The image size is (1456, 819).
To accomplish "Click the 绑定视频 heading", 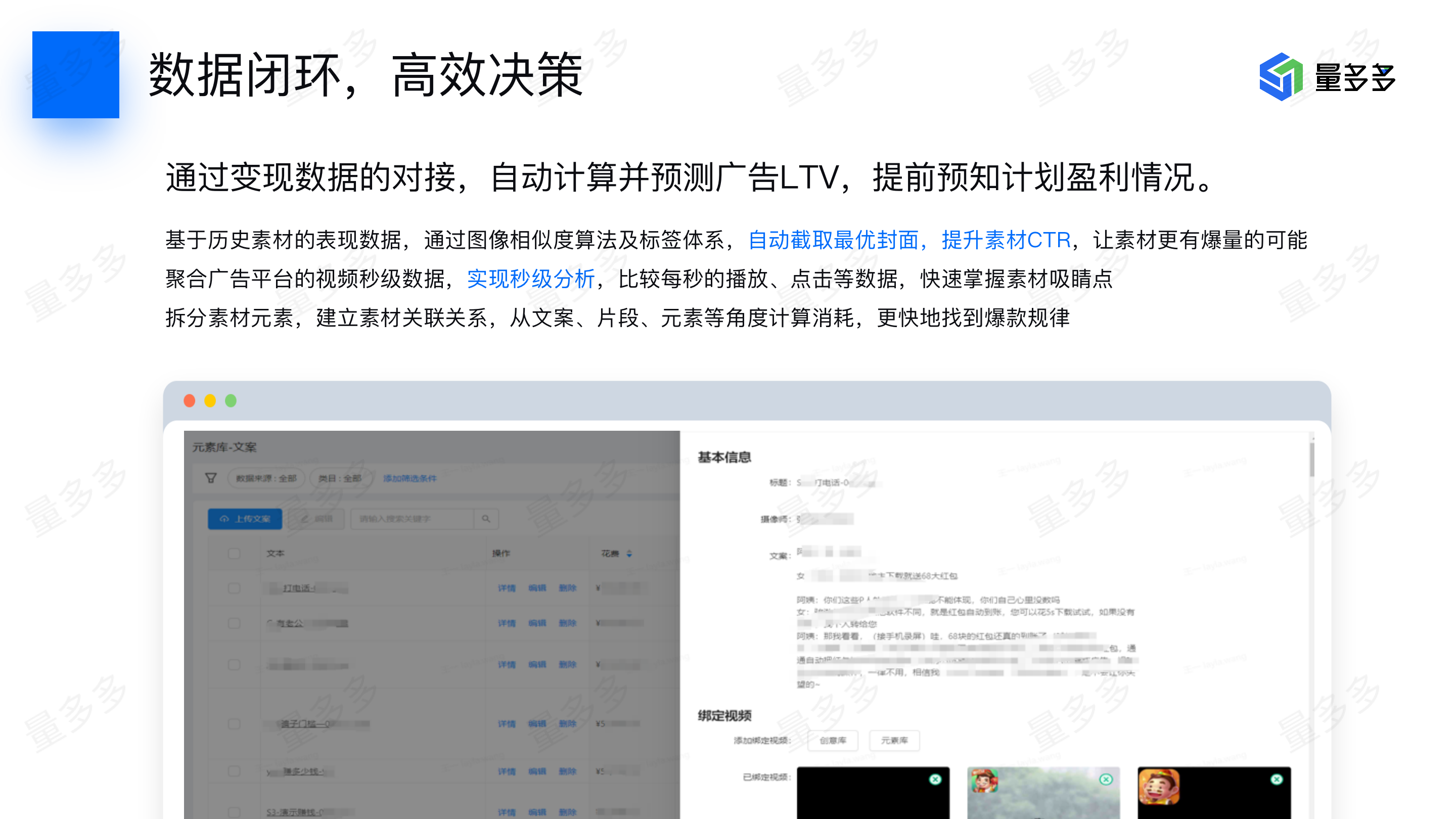I will [x=724, y=715].
